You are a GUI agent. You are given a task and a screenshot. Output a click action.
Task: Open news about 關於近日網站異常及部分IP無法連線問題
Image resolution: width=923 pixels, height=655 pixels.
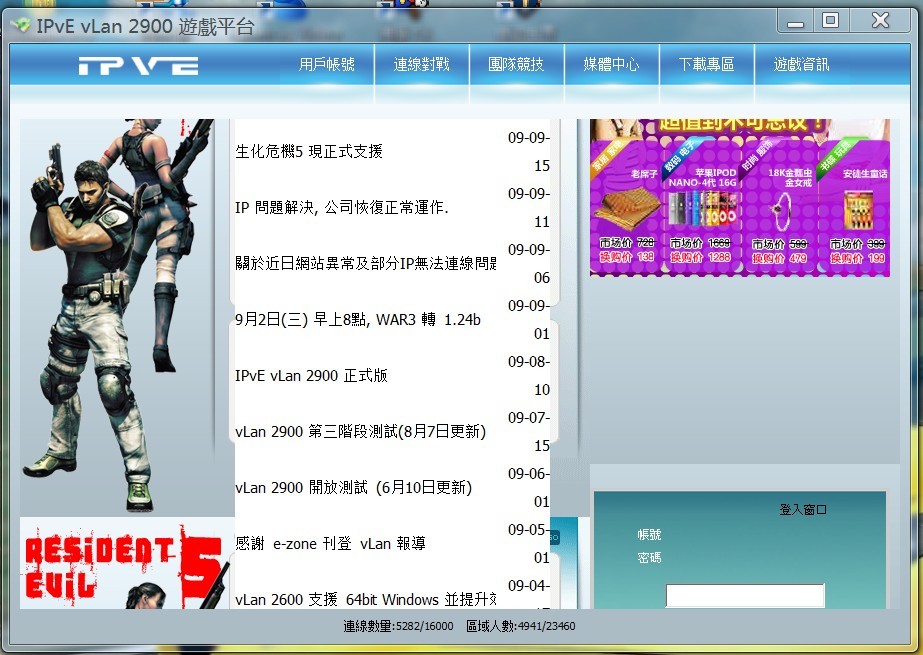coord(366,263)
